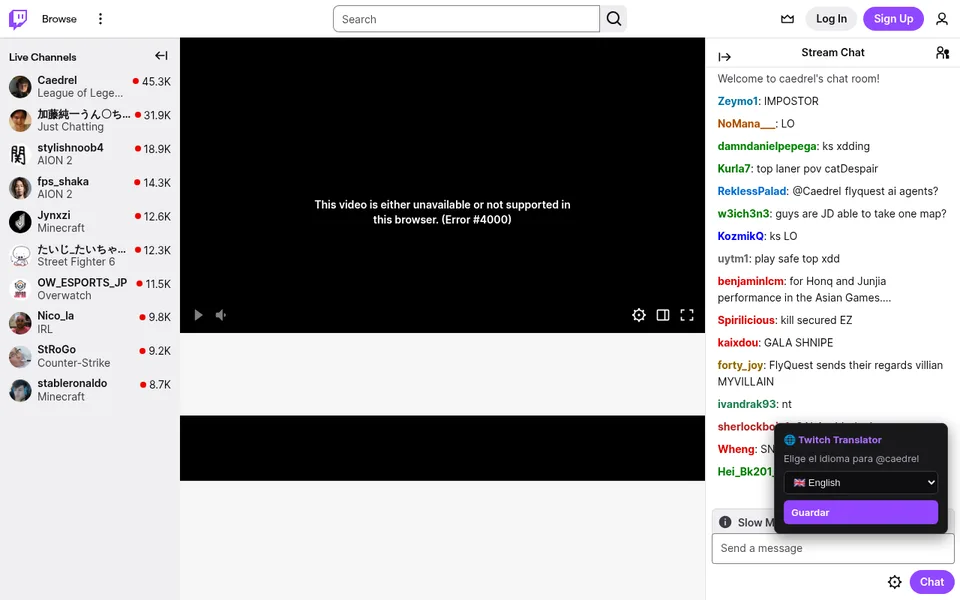Open the Twitch home logo
960x600 pixels.
pyautogui.click(x=18, y=19)
